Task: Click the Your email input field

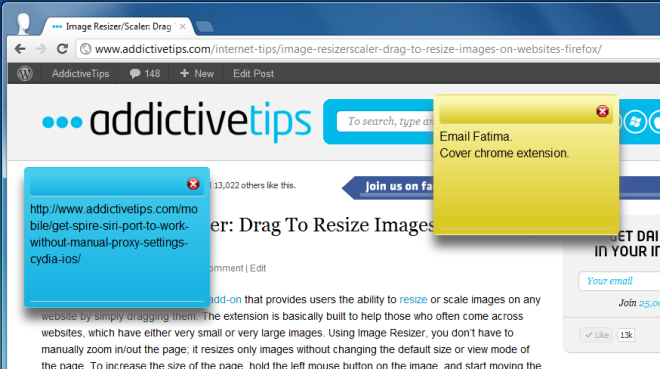Action: pyautogui.click(x=620, y=281)
